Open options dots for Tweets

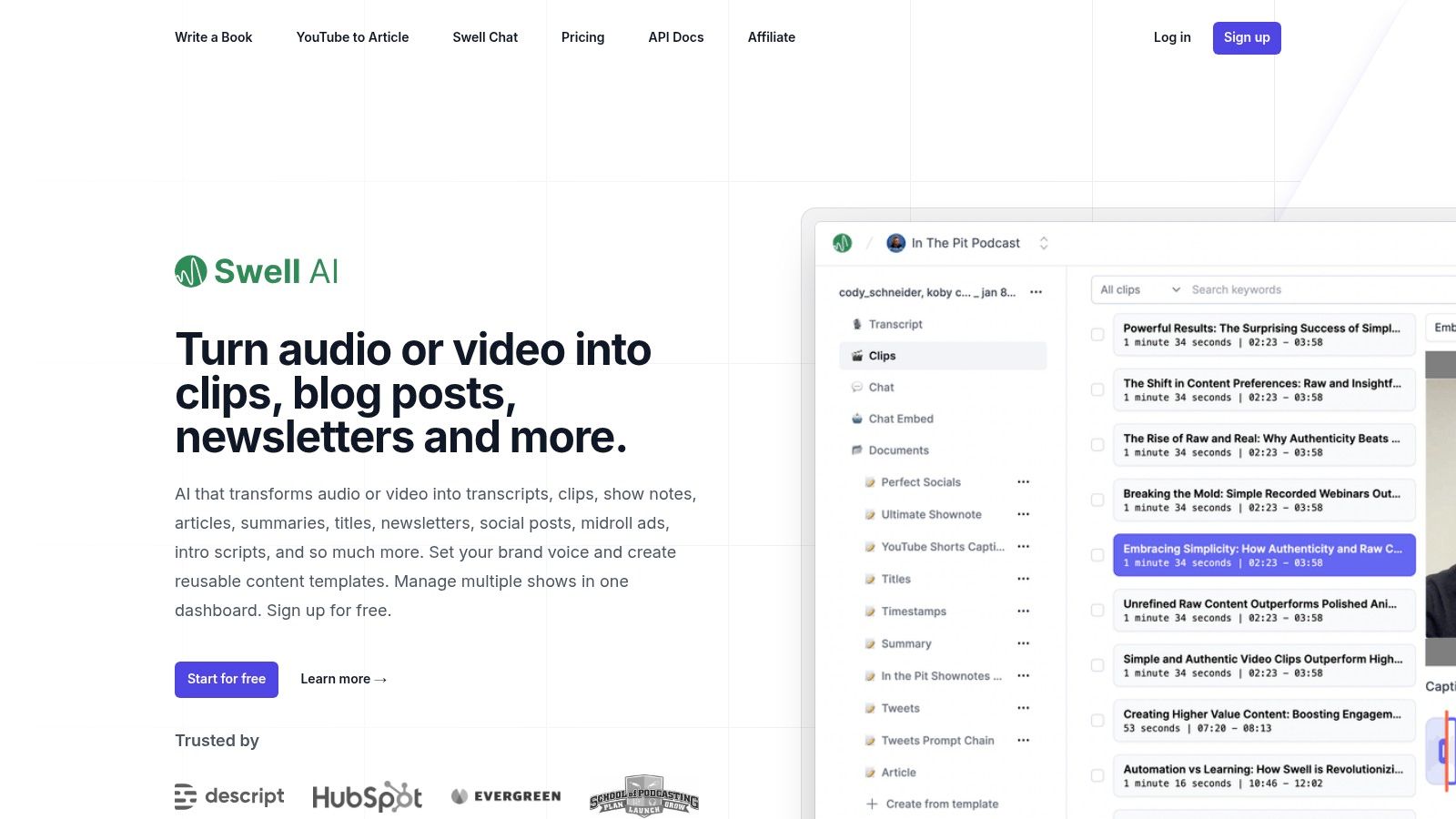point(1024,708)
